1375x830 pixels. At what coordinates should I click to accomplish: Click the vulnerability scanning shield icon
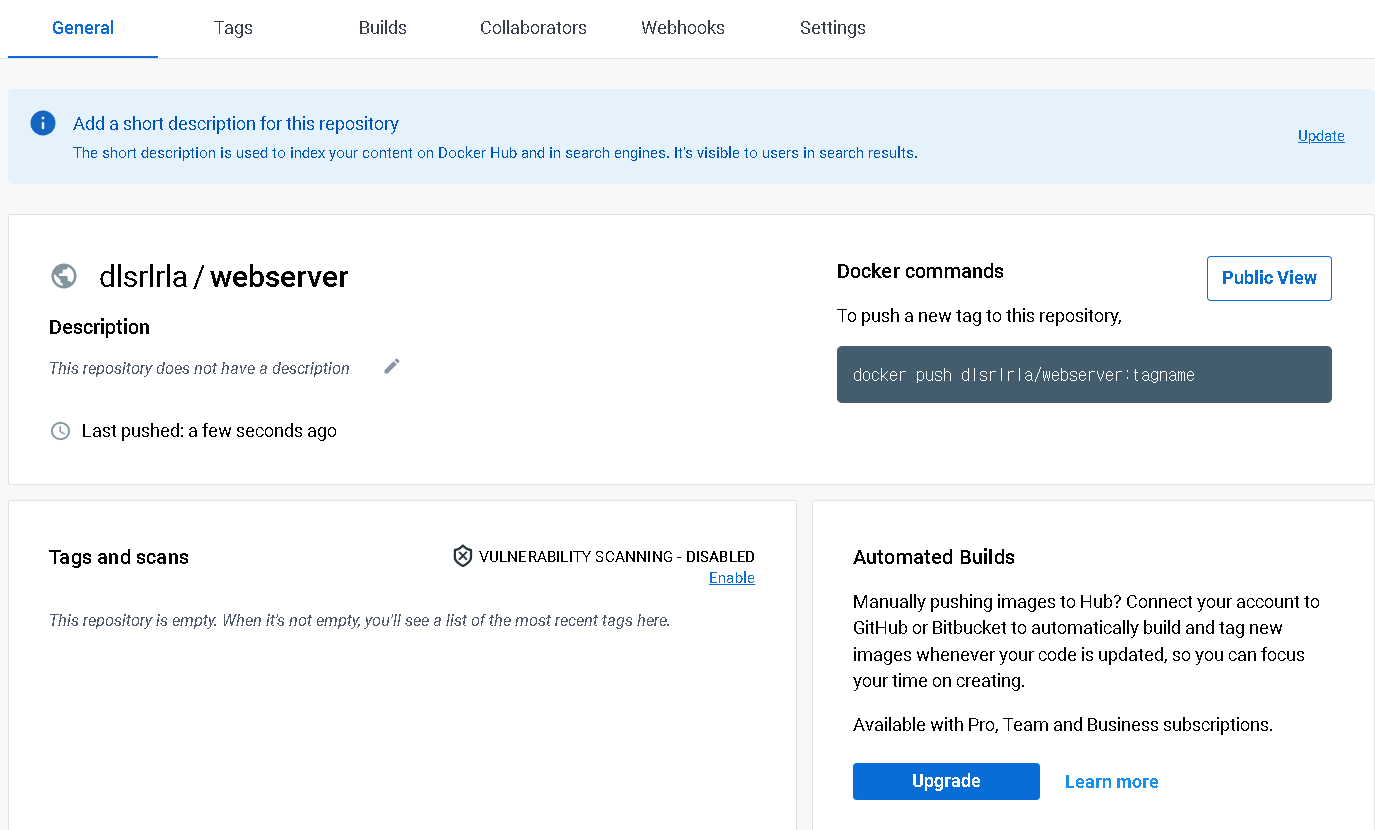[x=462, y=556]
